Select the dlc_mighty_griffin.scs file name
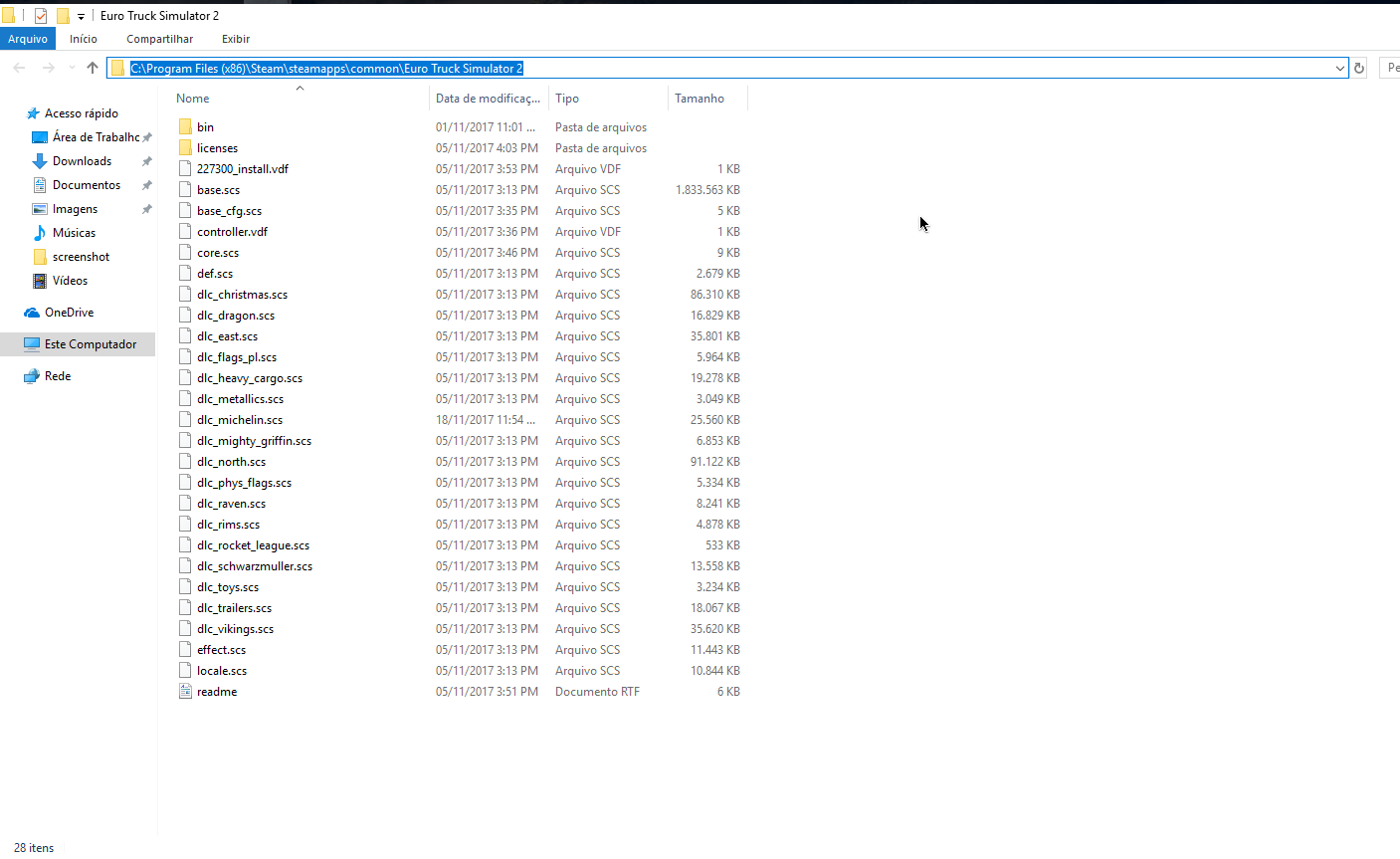 (254, 440)
